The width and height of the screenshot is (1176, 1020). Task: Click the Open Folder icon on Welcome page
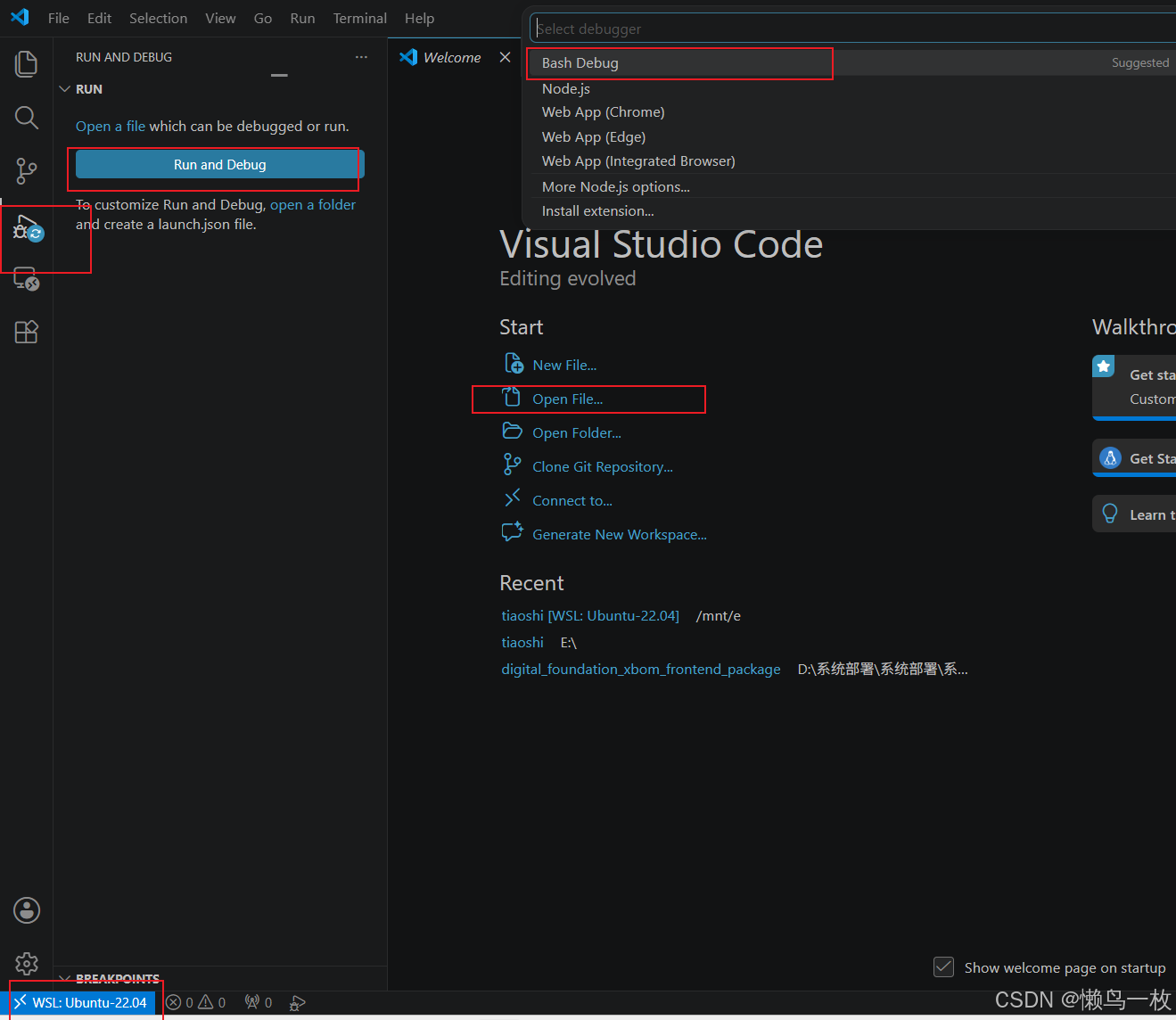(x=513, y=432)
